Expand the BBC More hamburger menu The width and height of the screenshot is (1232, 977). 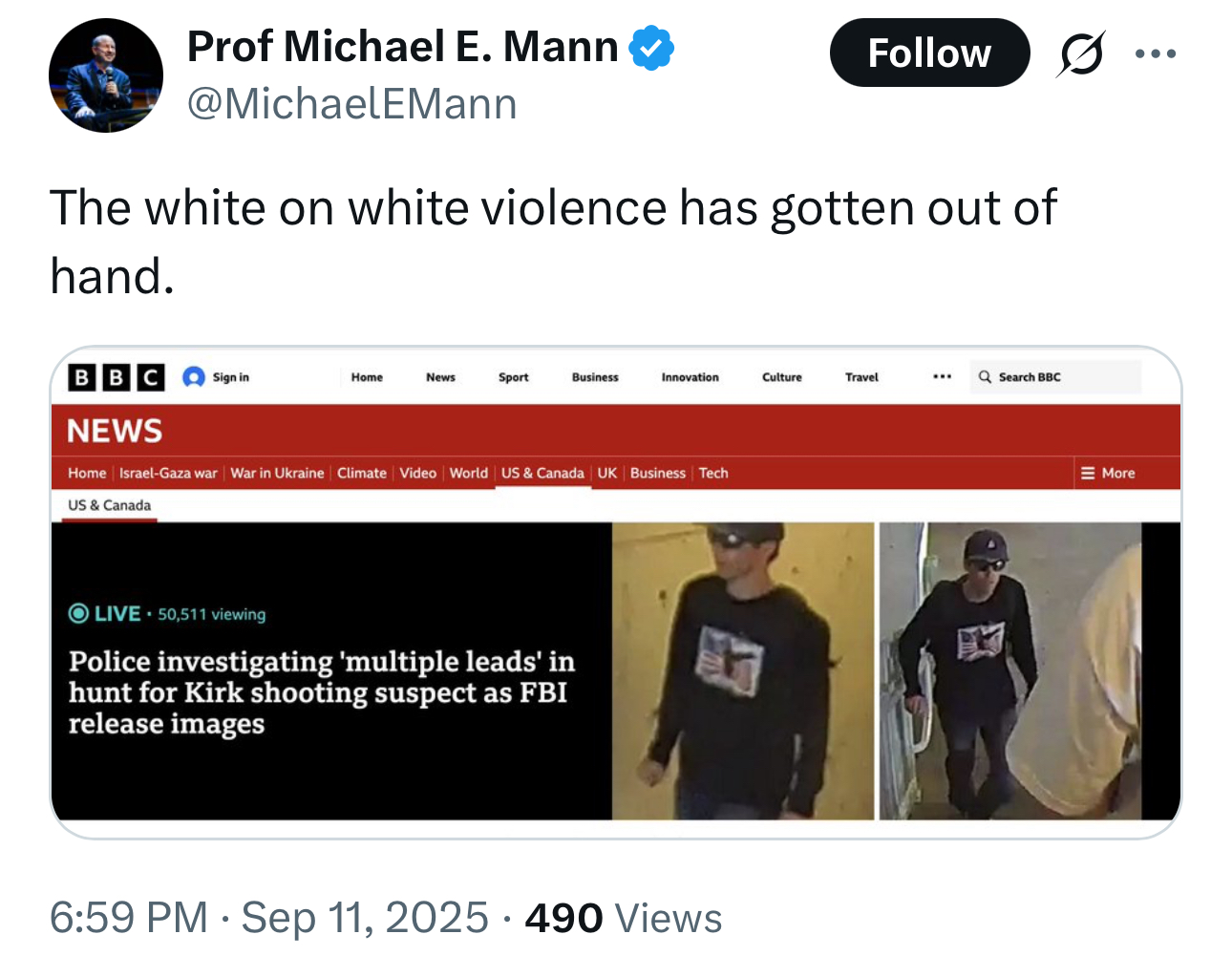1108,473
